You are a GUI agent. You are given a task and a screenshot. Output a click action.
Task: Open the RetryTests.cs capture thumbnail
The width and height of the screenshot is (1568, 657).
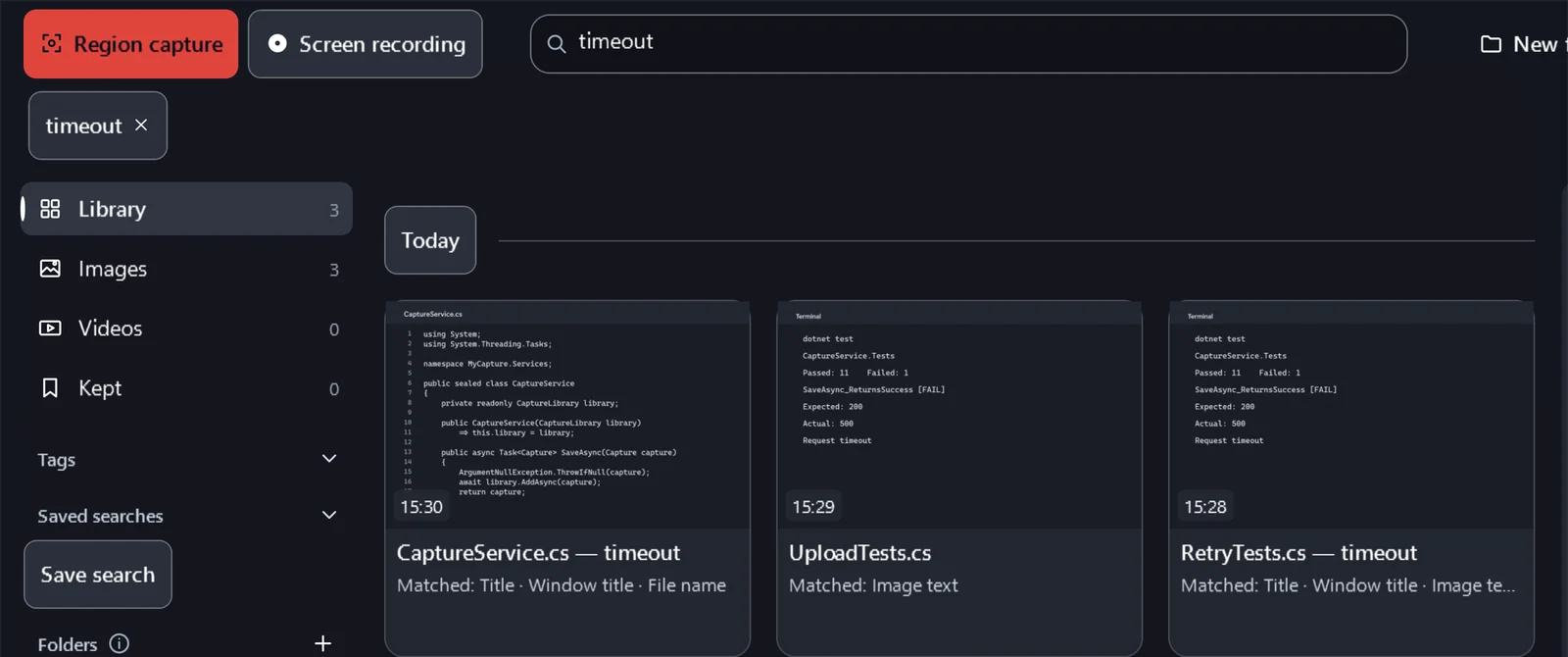1351,415
